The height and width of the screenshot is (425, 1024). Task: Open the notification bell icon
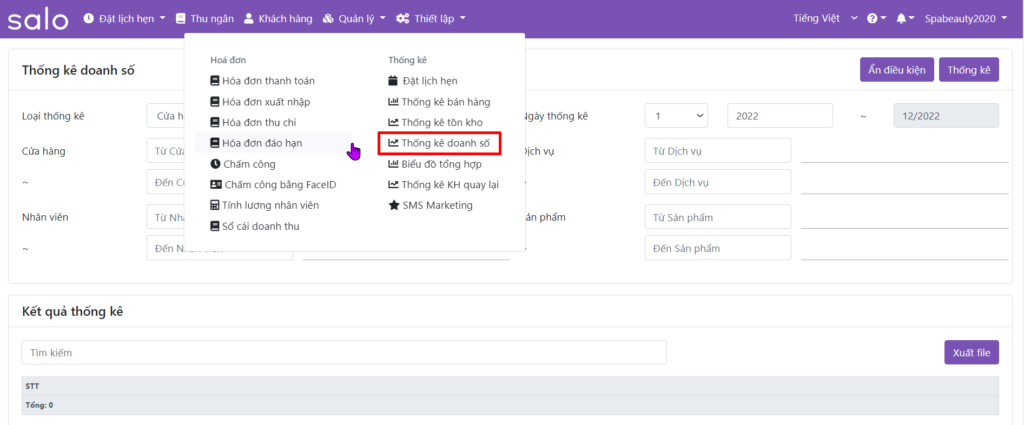[x=901, y=19]
